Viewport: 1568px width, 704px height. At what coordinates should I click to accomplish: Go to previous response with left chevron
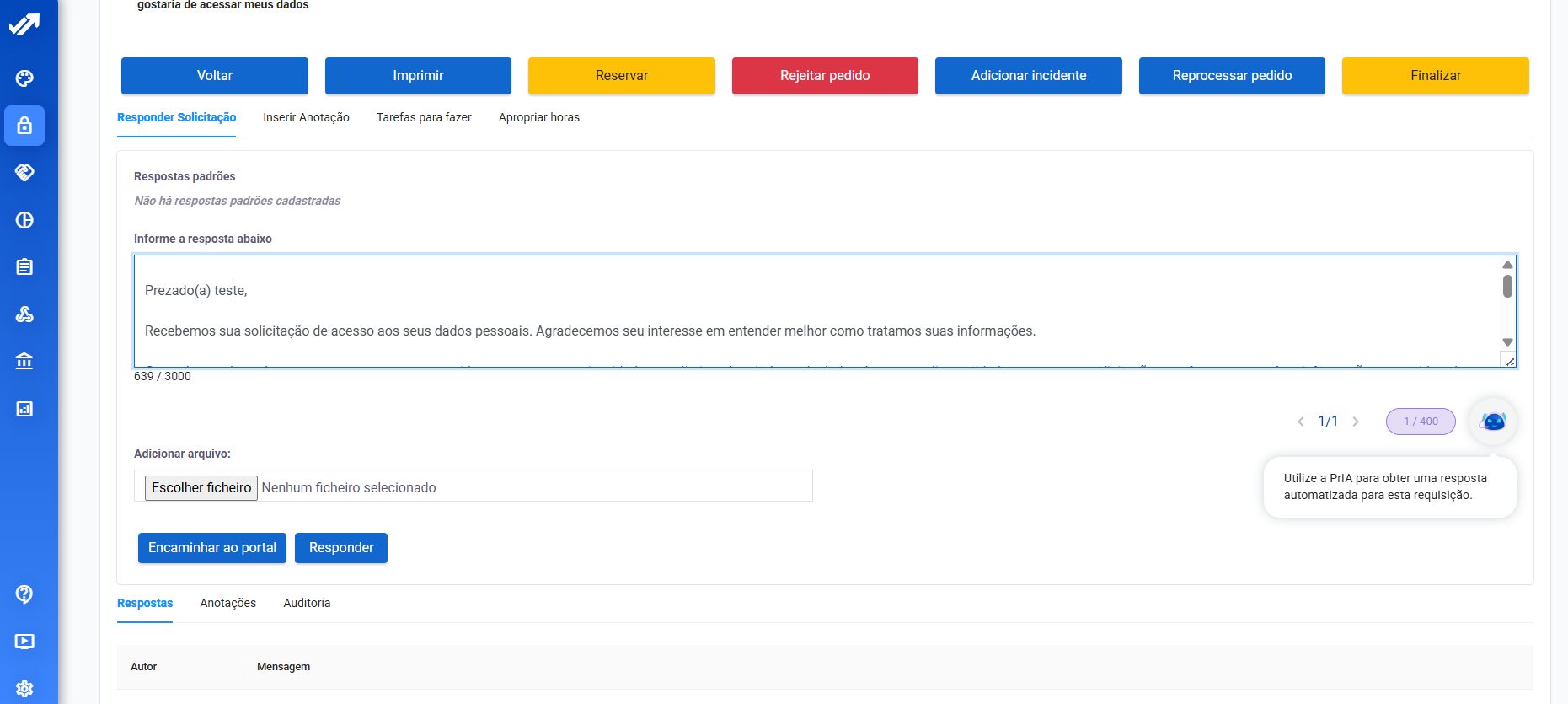[1300, 422]
